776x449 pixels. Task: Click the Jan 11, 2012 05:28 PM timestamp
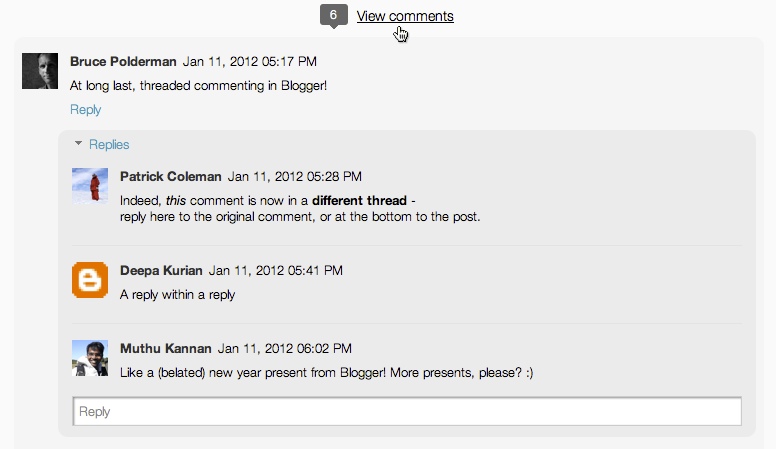coord(295,177)
